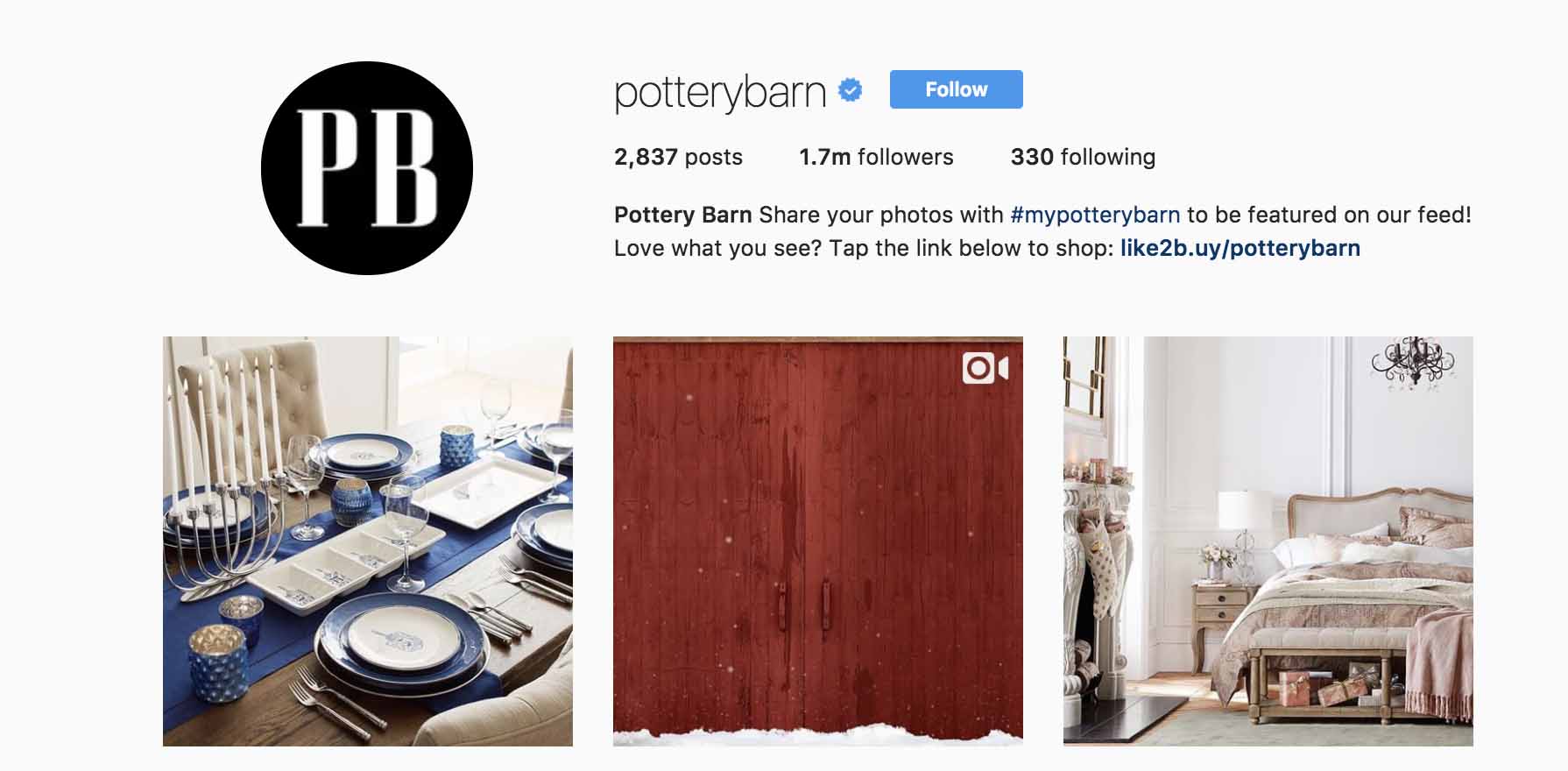The width and height of the screenshot is (1568, 771).
Task: Select the potterybarn username heading
Action: (x=720, y=93)
